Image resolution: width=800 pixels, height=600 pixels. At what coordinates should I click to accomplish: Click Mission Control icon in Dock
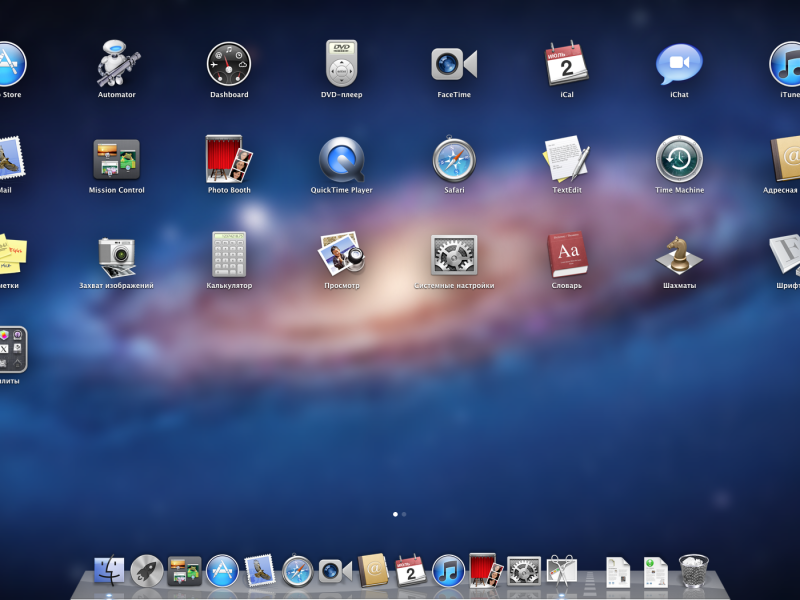pos(184,571)
